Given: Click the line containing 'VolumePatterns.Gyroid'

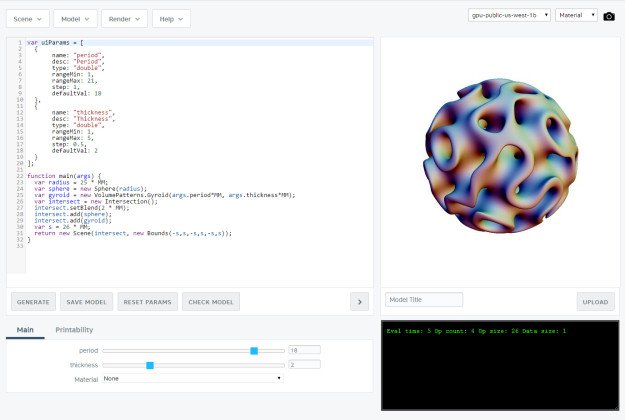Looking at the screenshot, I should pyautogui.click(x=165, y=195).
